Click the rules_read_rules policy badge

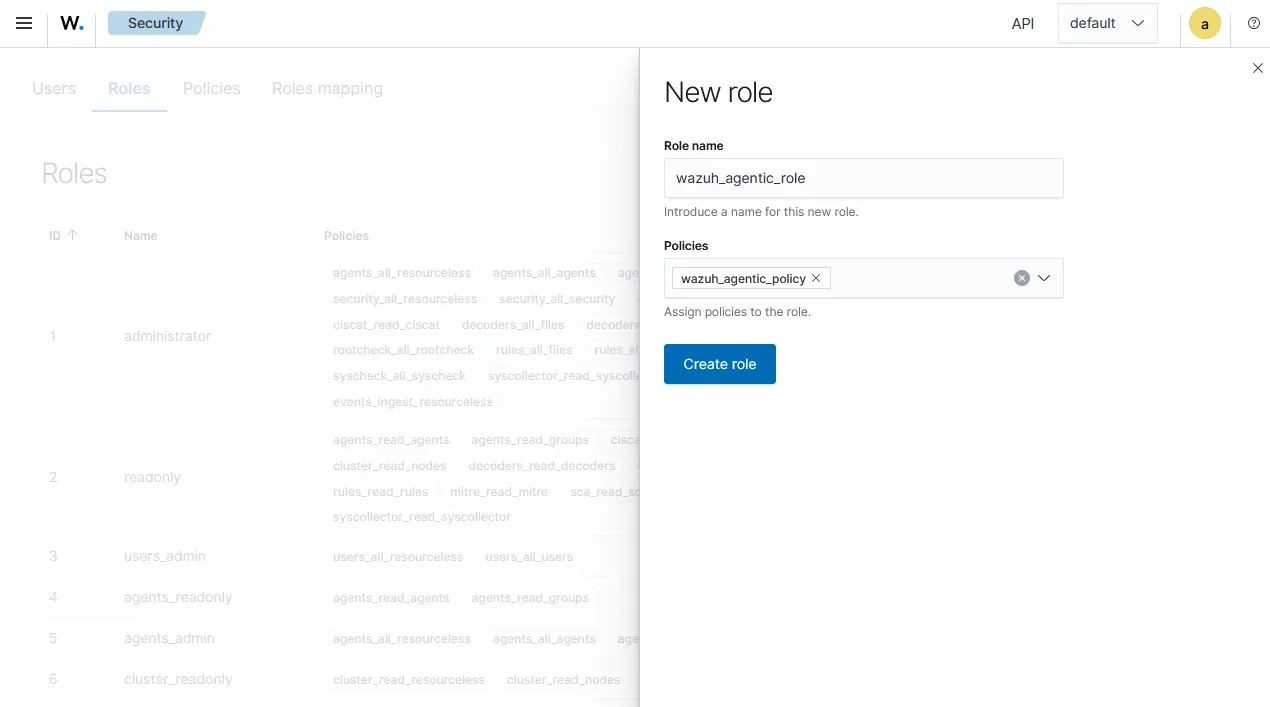tap(380, 492)
